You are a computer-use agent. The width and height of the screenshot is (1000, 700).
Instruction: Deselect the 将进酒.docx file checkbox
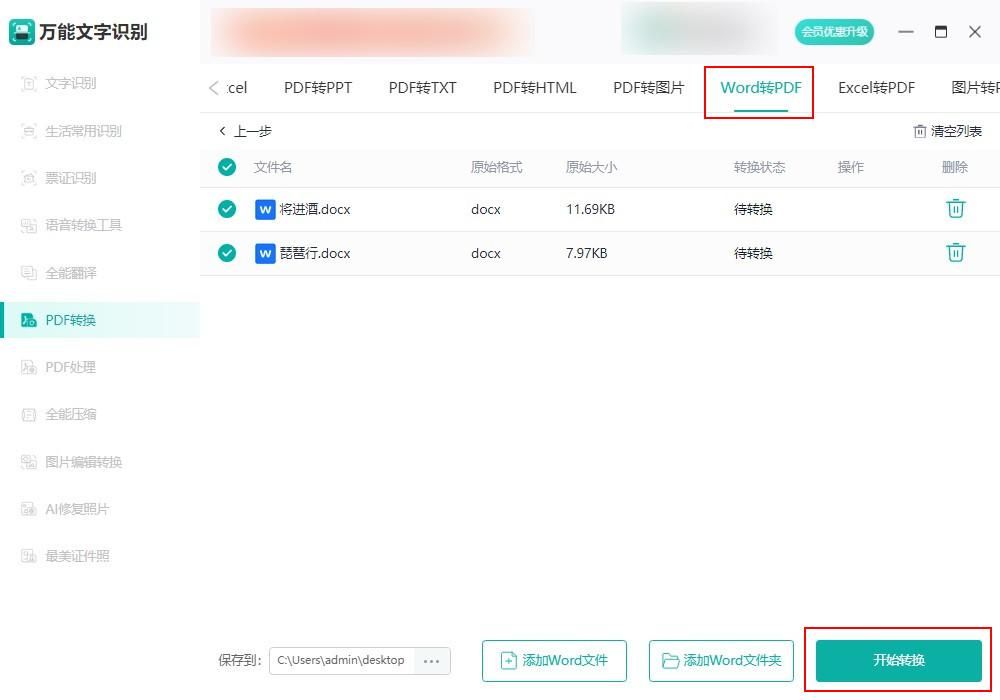(x=226, y=209)
